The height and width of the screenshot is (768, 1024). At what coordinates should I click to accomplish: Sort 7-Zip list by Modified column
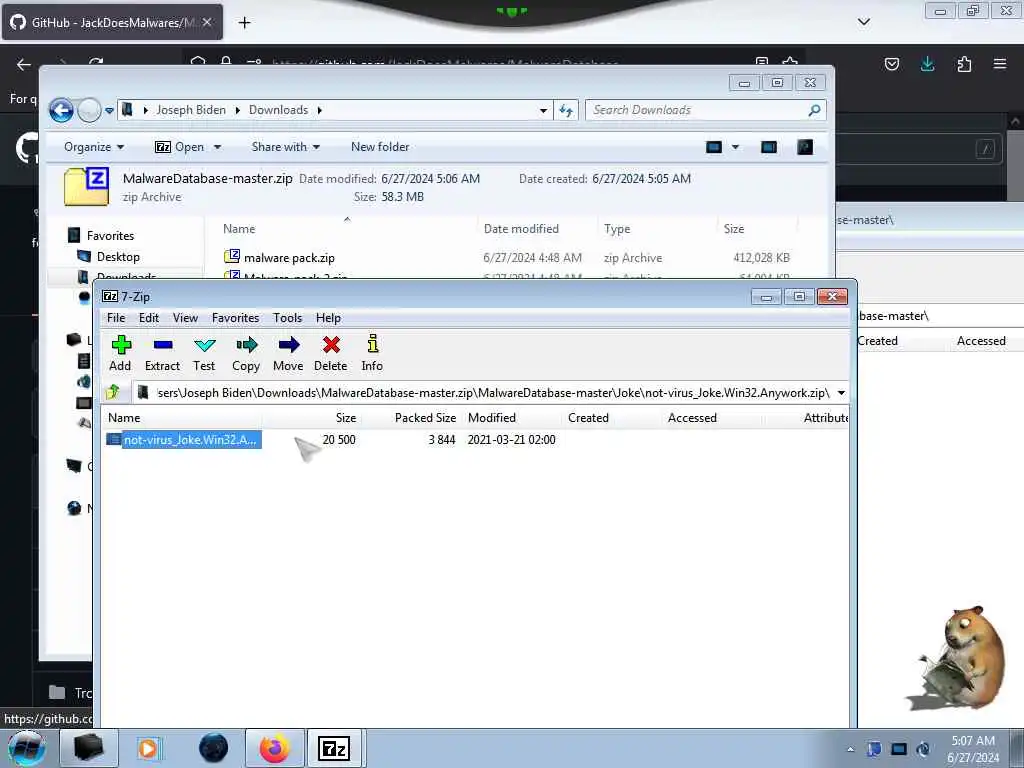pyautogui.click(x=492, y=418)
